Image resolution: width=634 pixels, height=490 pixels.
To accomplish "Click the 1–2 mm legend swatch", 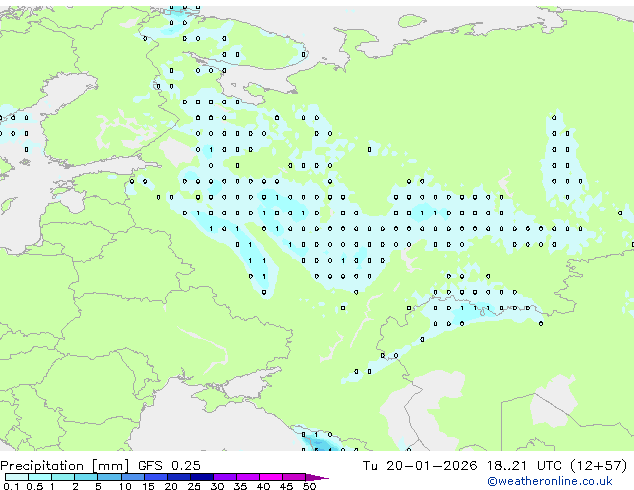I will point(63,477).
